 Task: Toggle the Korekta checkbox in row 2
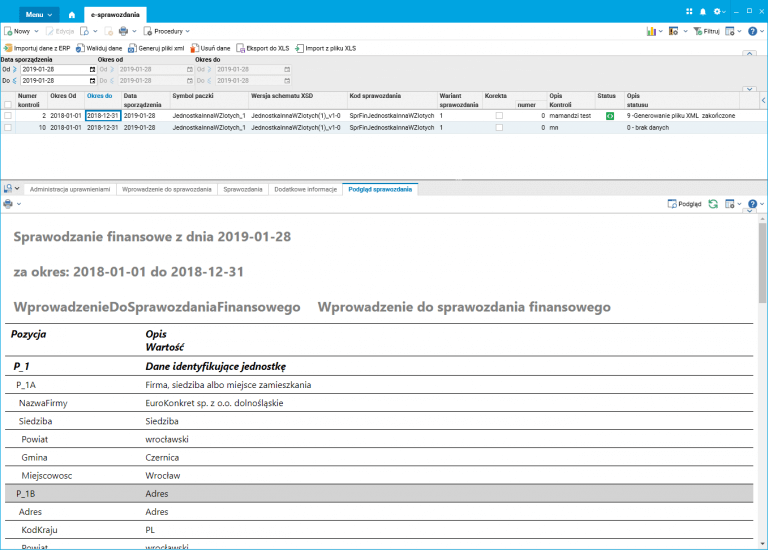499,116
